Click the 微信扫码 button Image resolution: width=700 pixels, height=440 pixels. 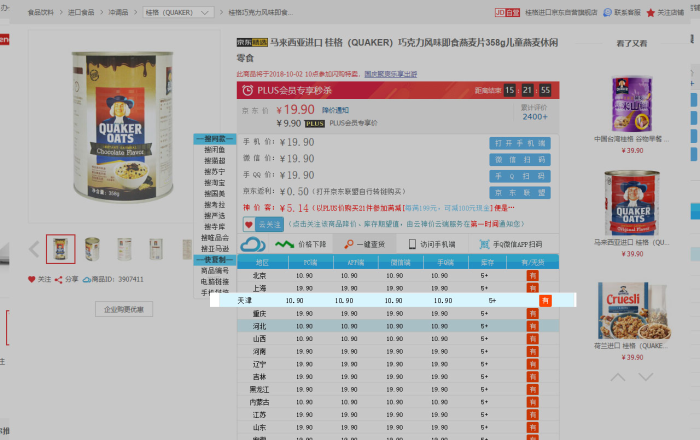tap(520, 160)
